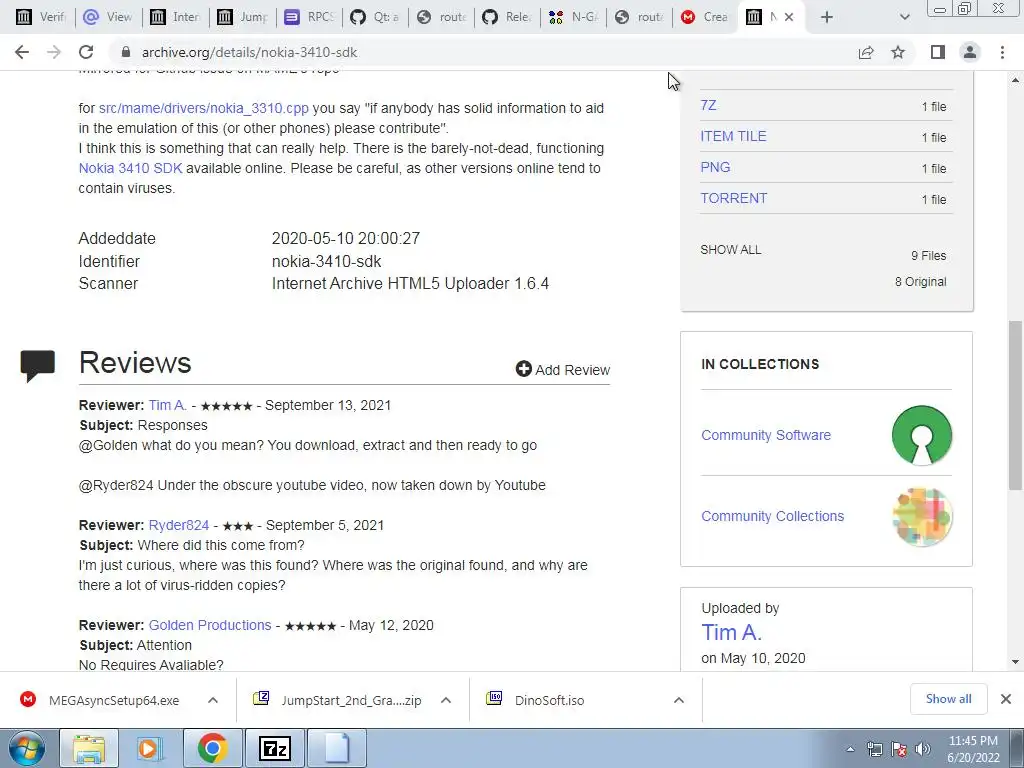
Task: Go forward in browser history
Action: [54, 52]
